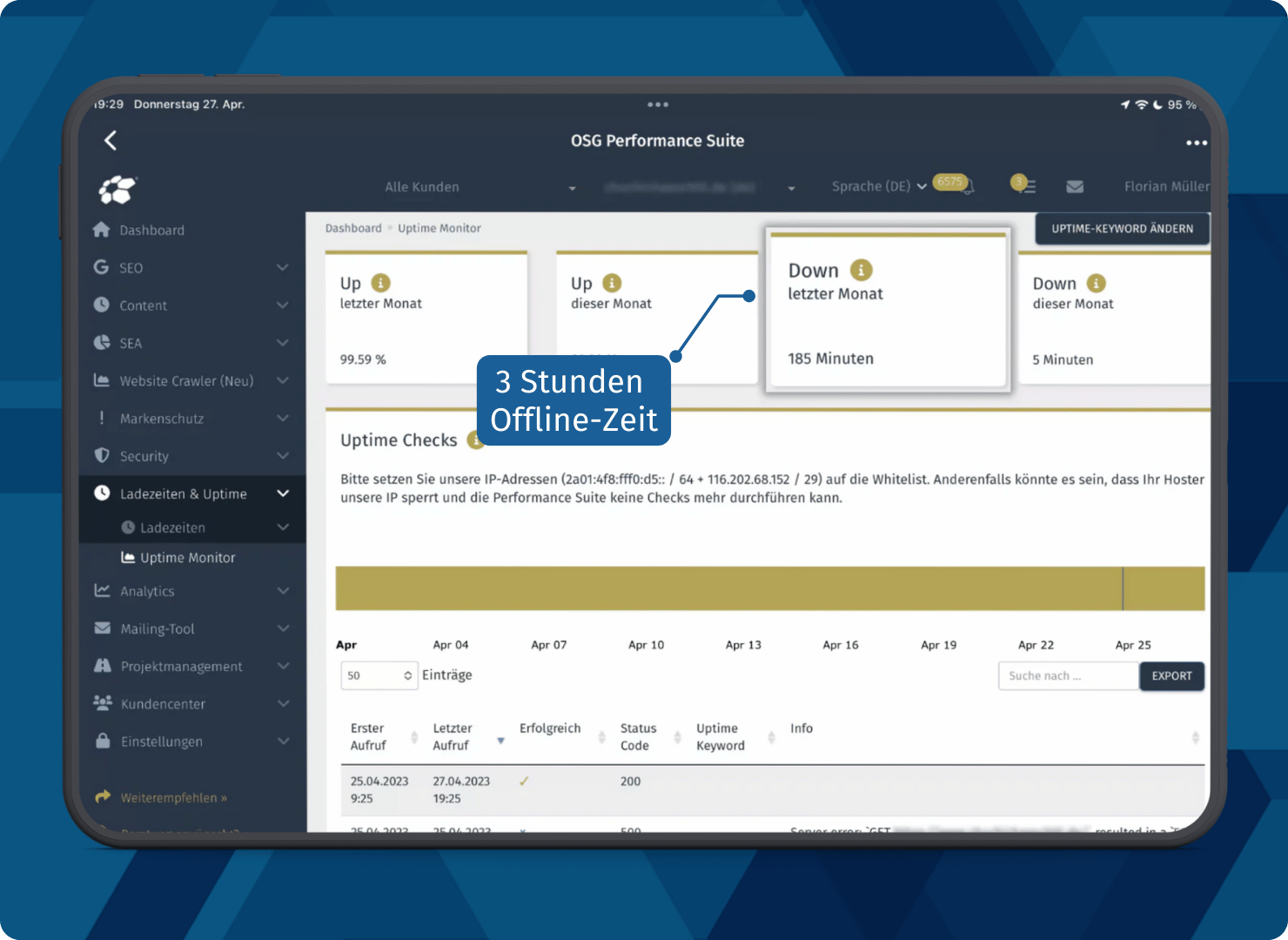Image resolution: width=1288 pixels, height=940 pixels.
Task: Expand the Analytics menu chevron
Action: pos(283,590)
